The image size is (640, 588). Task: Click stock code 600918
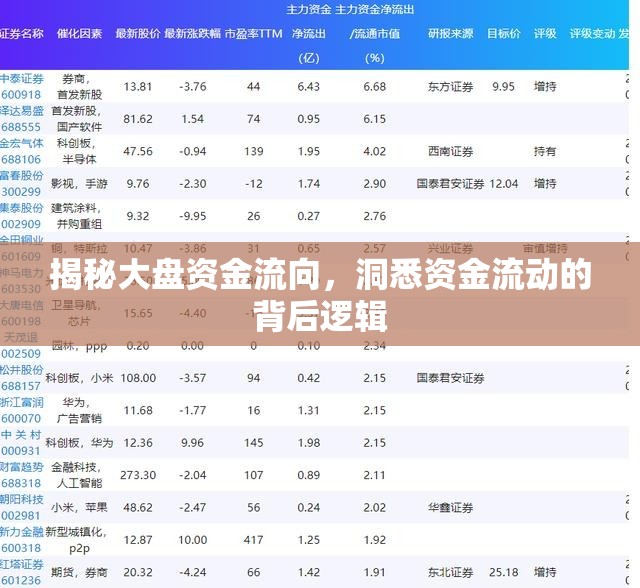click(x=21, y=95)
